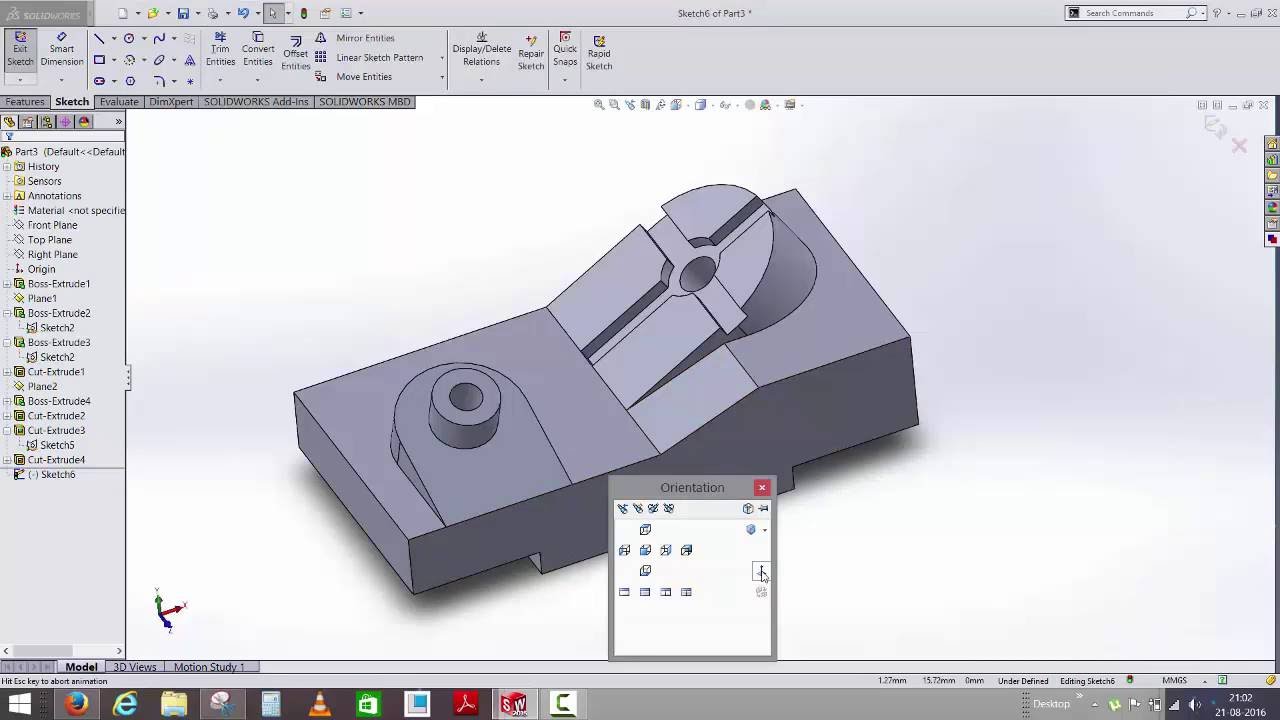The height and width of the screenshot is (720, 1280).
Task: Select the Smart Dimension tool
Action: (61, 49)
